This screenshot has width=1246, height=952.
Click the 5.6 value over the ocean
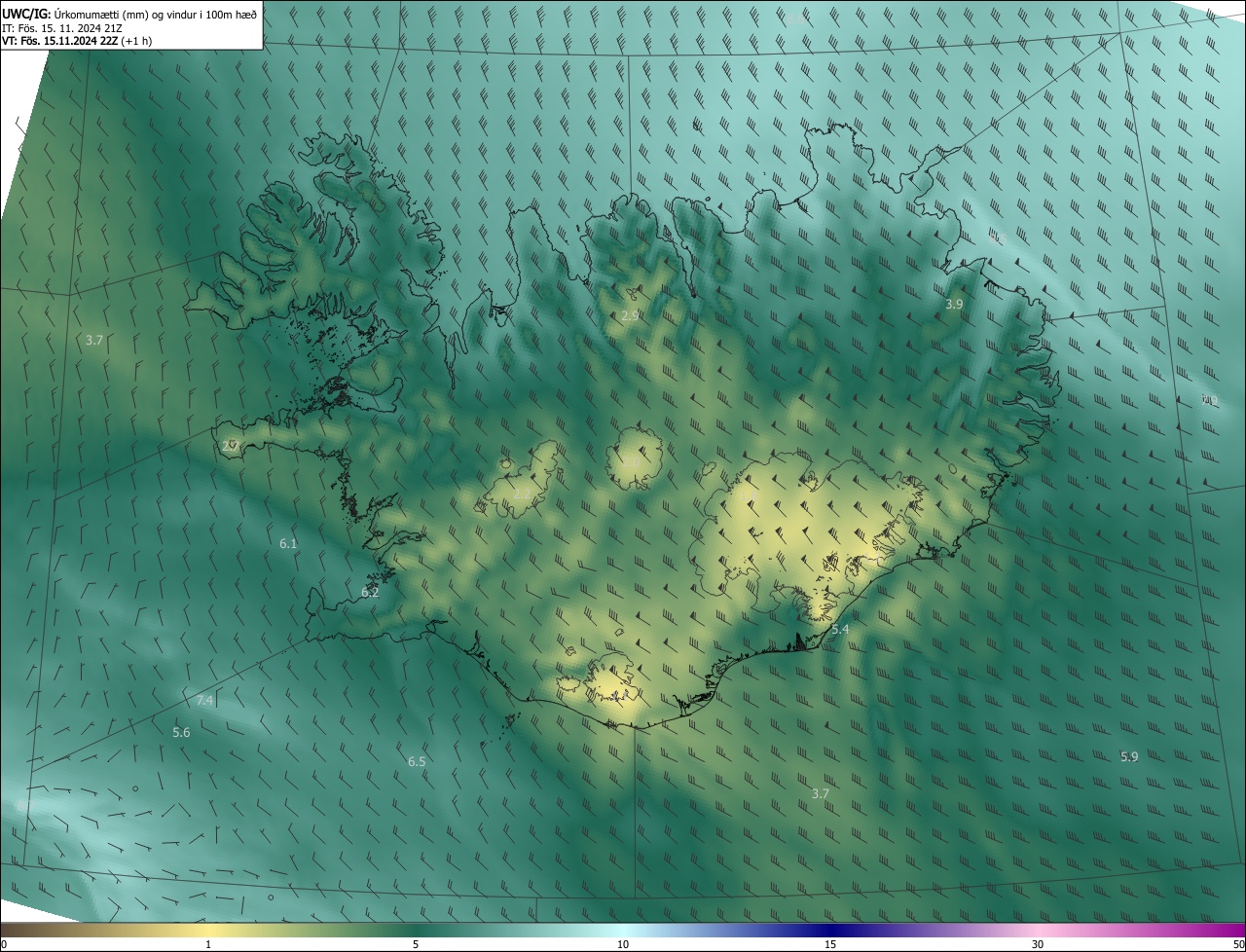[181, 733]
